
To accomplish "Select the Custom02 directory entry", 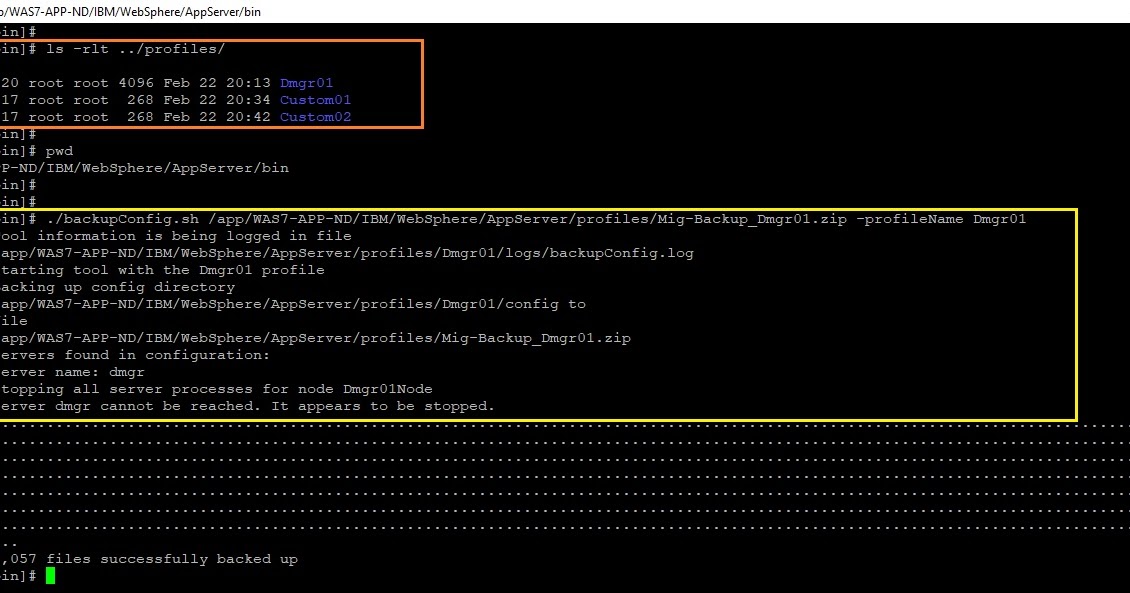I will pos(315,116).
